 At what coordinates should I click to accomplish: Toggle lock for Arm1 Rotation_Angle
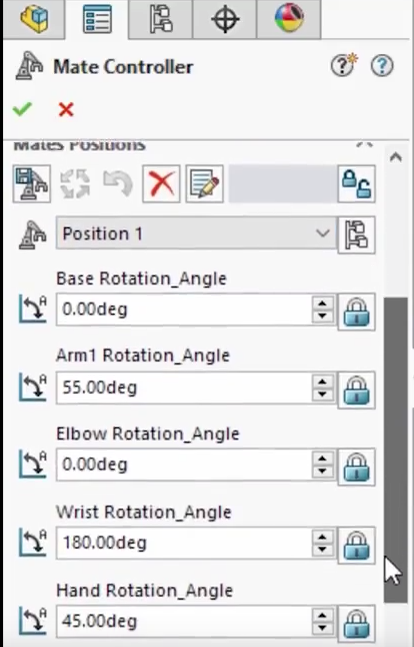click(357, 390)
